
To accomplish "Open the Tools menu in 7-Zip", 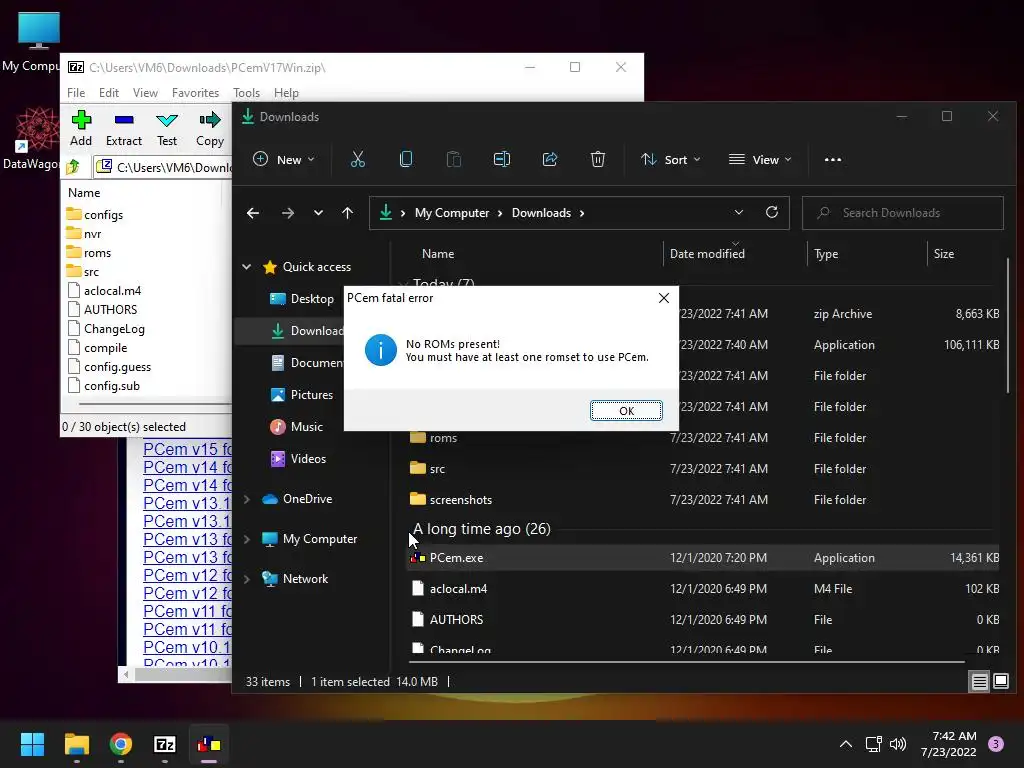I will [246, 93].
